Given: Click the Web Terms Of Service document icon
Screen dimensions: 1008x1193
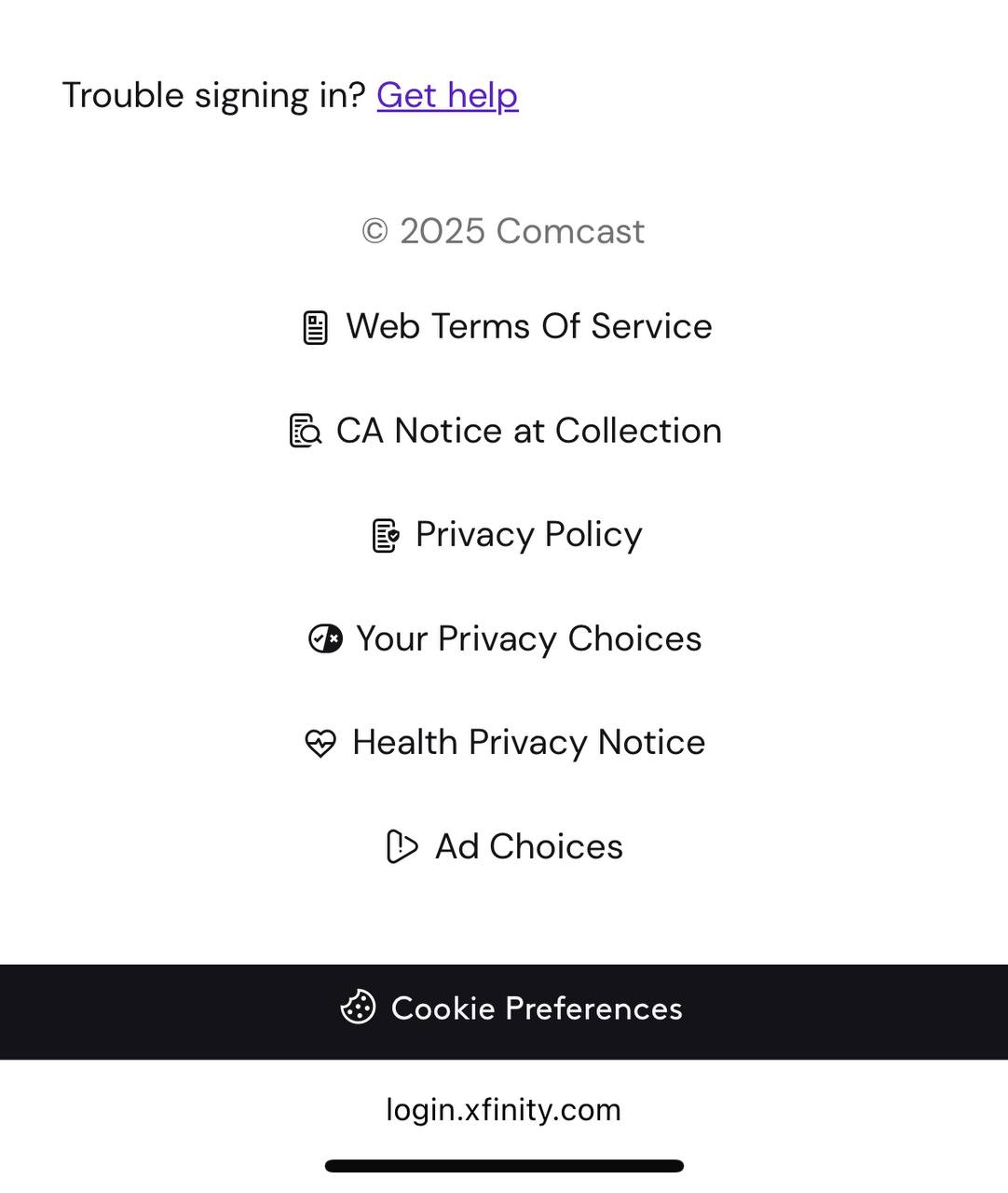Looking at the screenshot, I should [x=316, y=327].
